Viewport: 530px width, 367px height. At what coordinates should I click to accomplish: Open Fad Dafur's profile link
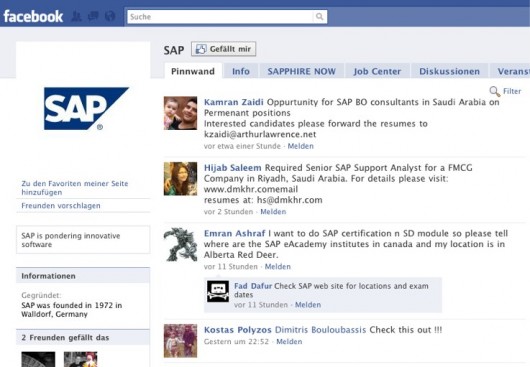coord(253,286)
